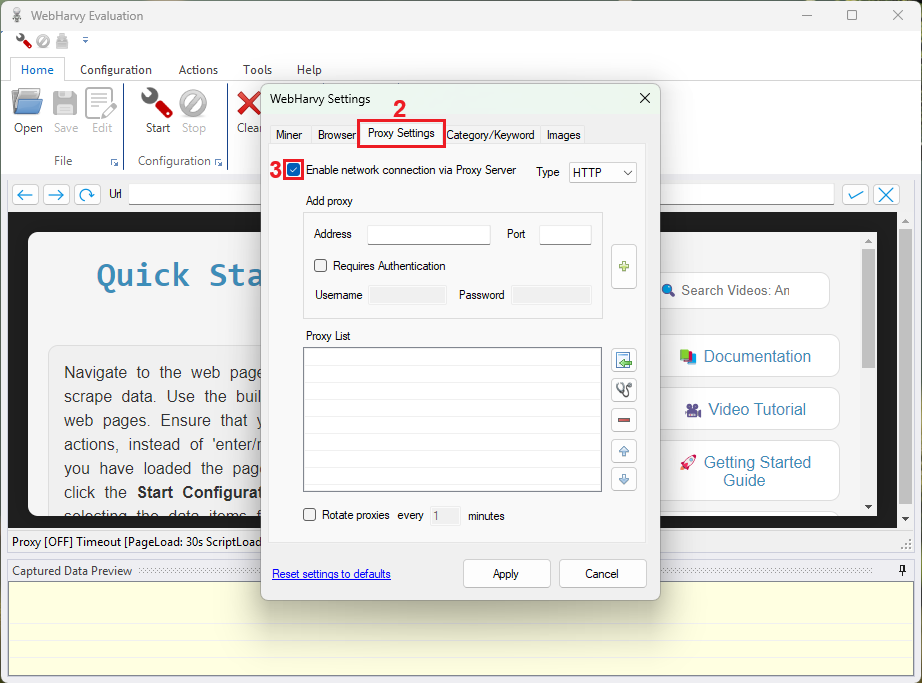Open the Miner settings tab
This screenshot has height=683, width=922.
(289, 135)
